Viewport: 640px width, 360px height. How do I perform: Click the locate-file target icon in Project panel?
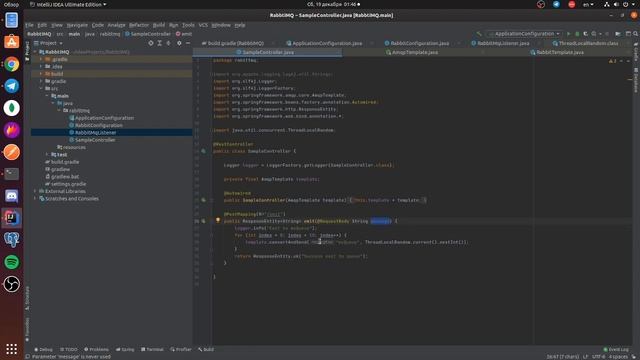[151, 43]
